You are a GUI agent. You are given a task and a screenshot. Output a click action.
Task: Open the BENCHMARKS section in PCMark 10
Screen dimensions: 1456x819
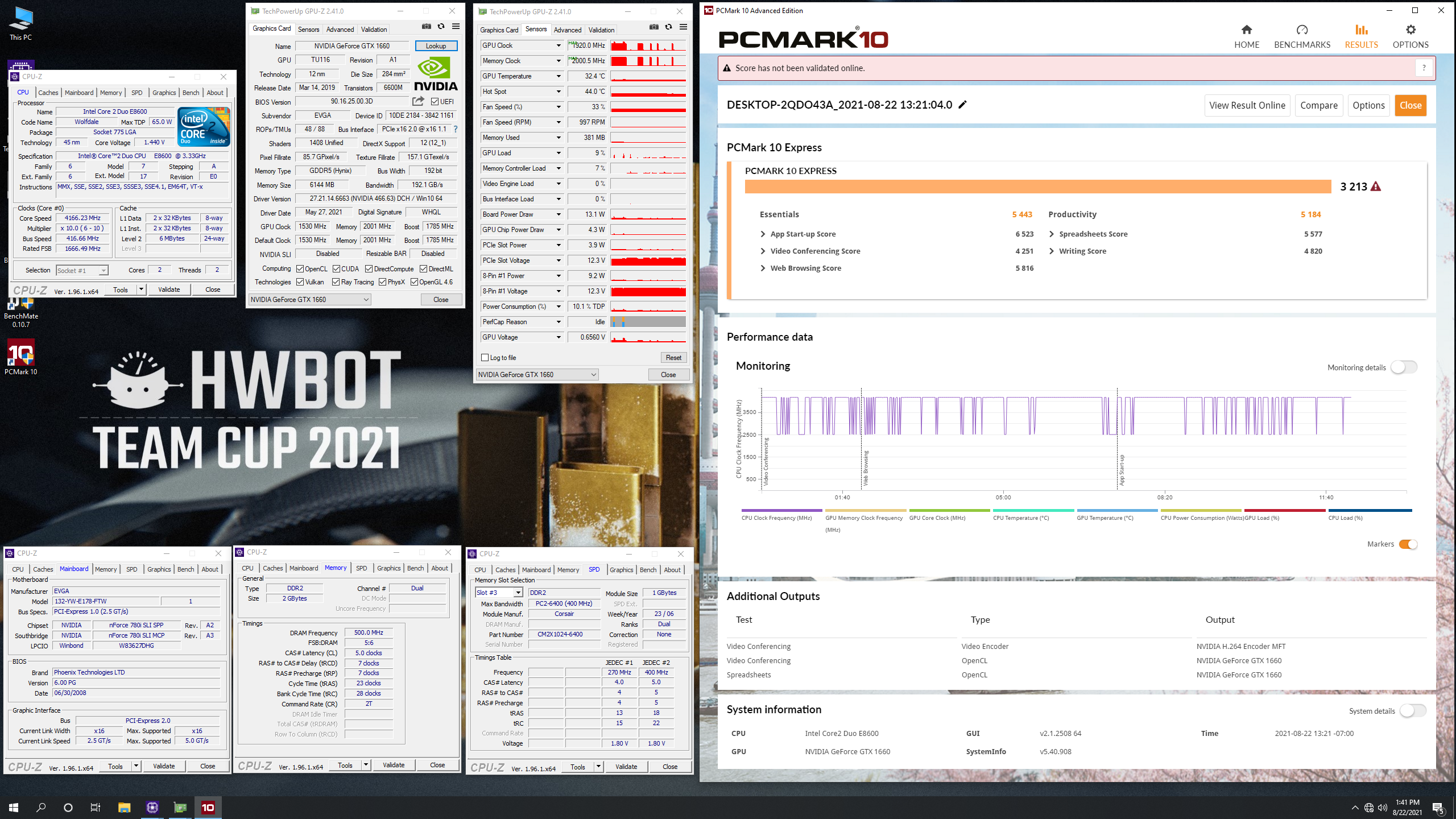1302,36
